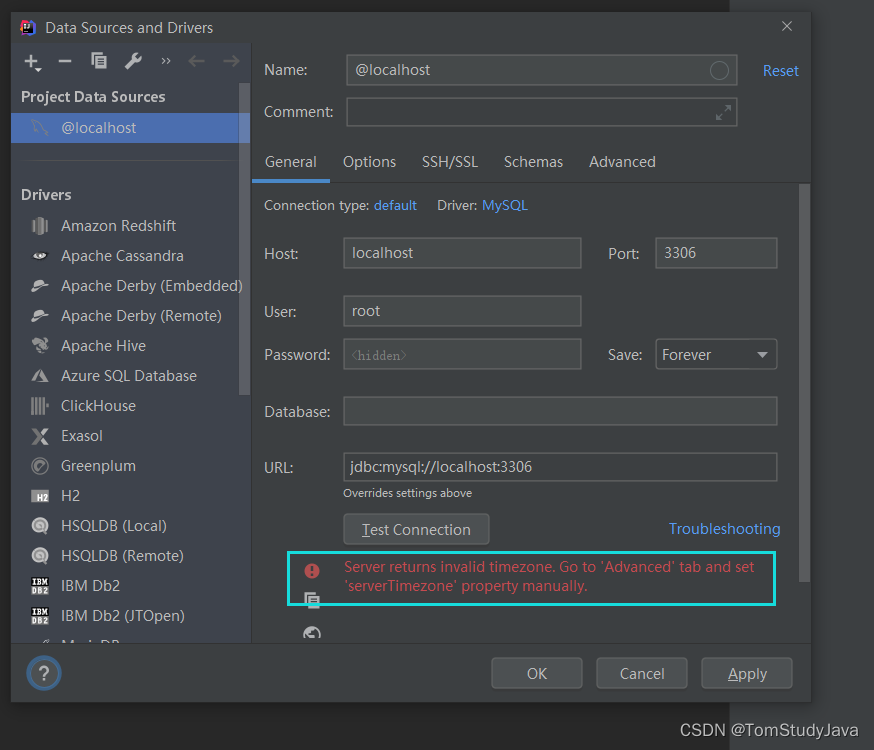Screen dimensions: 874x750
Task: Confirm with OK button
Action: pyautogui.click(x=537, y=674)
